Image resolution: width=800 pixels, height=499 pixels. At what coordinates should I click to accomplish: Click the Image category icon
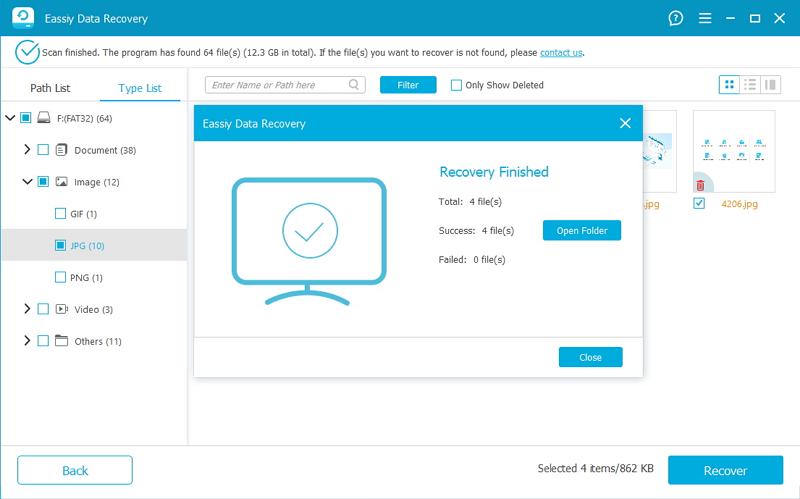coord(61,182)
